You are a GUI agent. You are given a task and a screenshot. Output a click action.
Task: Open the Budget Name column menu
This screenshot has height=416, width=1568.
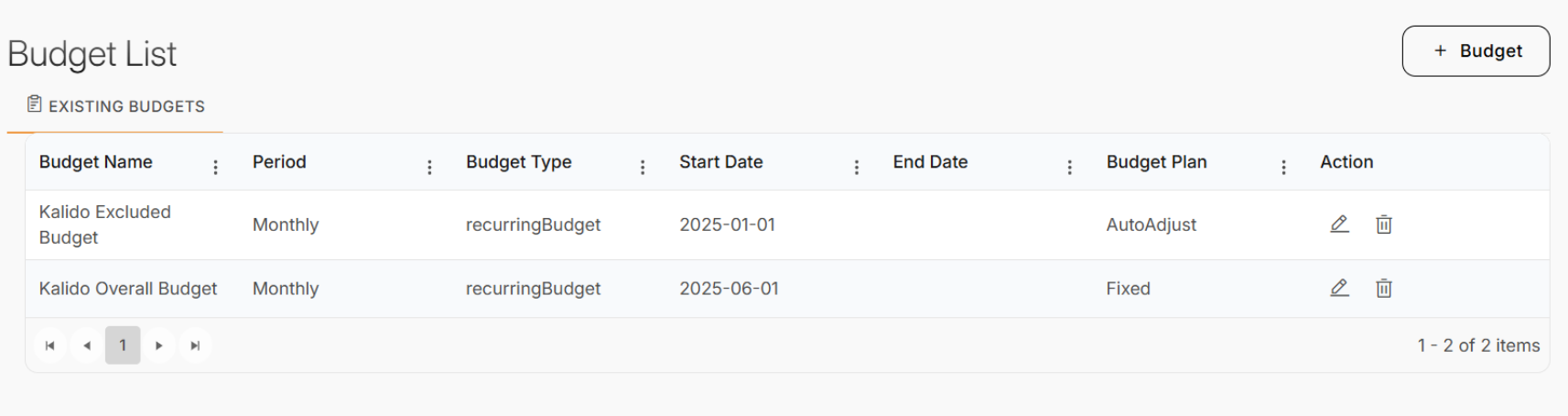216,167
